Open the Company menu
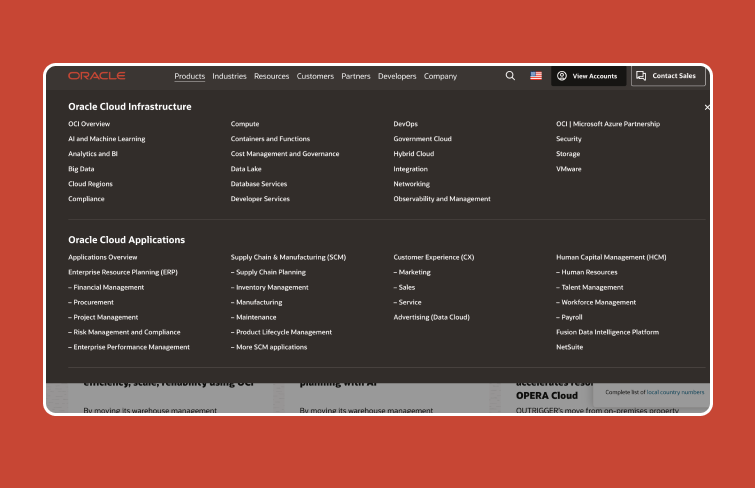Screen dimensions: 755x488 440,76
